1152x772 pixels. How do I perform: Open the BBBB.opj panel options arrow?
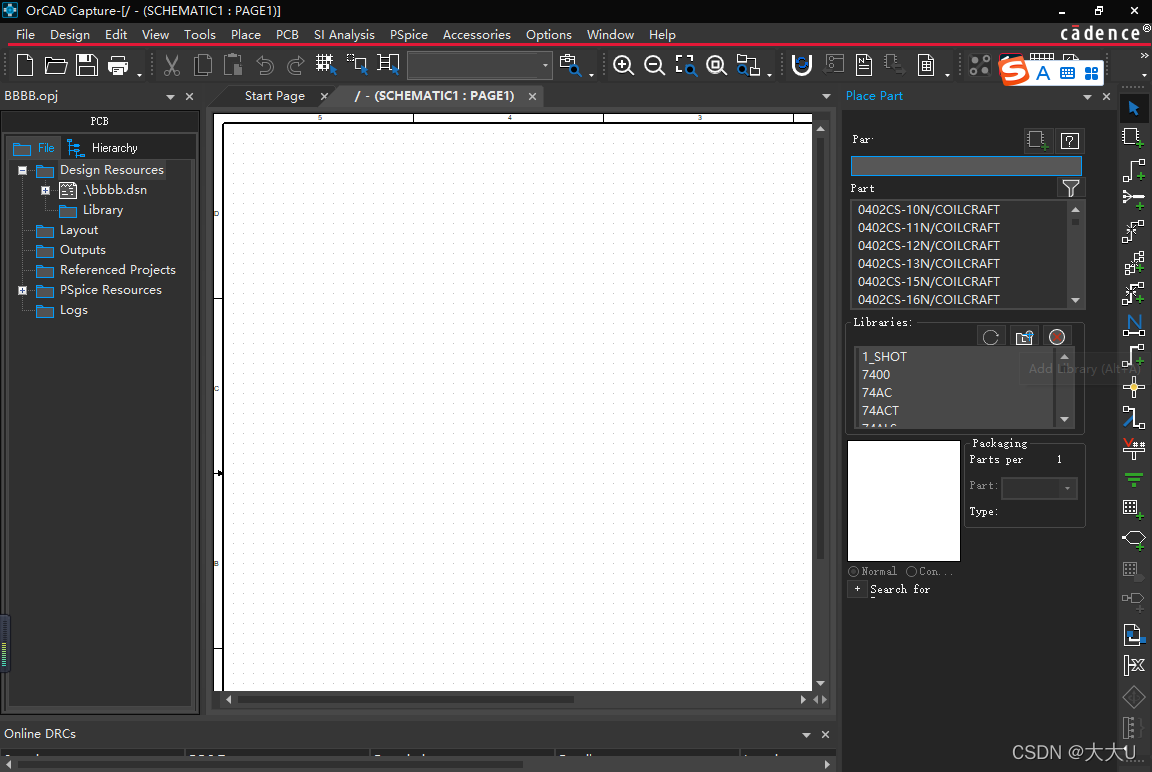click(170, 97)
